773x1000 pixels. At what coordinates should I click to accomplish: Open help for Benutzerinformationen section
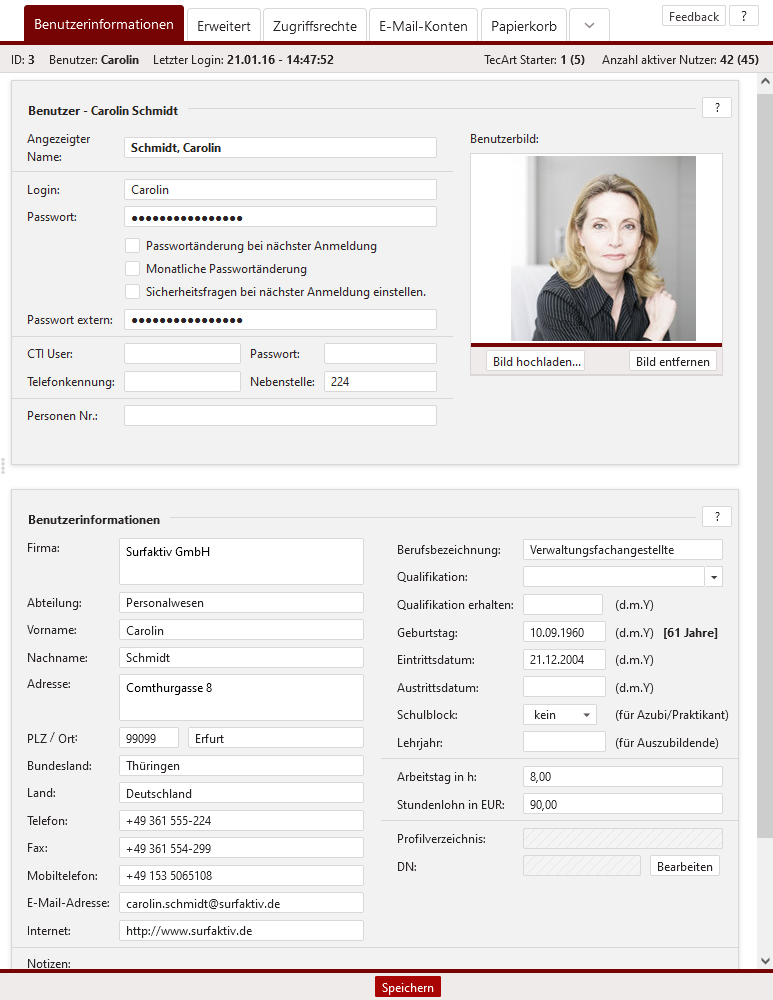(x=717, y=516)
